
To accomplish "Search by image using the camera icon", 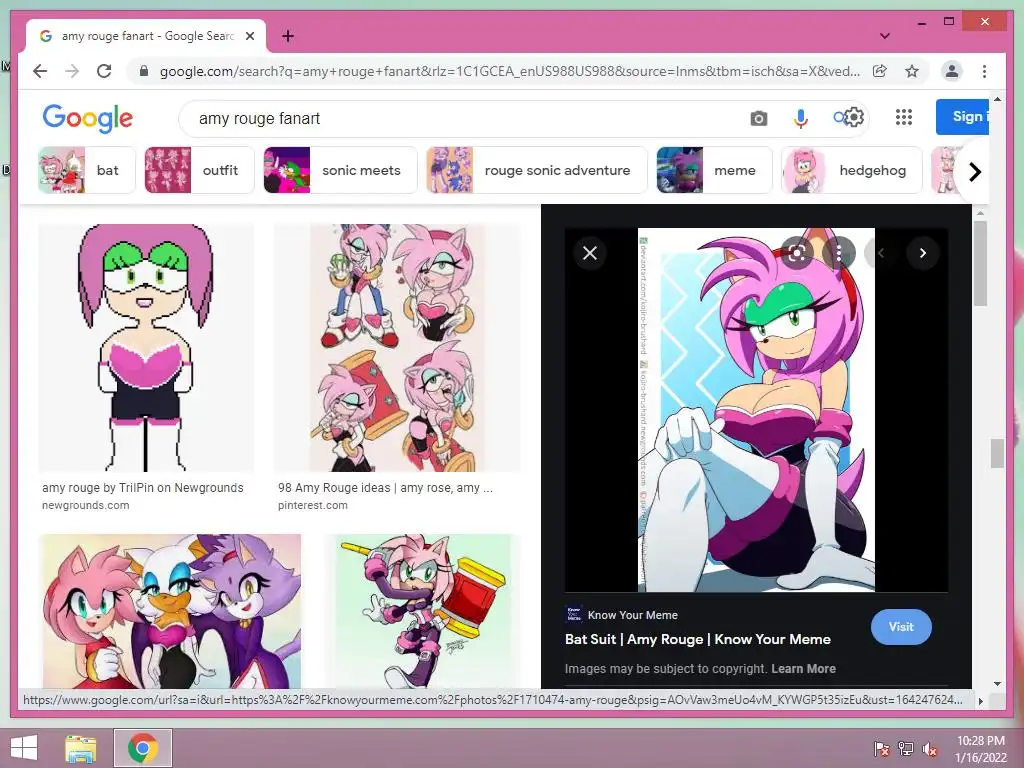I will [759, 118].
